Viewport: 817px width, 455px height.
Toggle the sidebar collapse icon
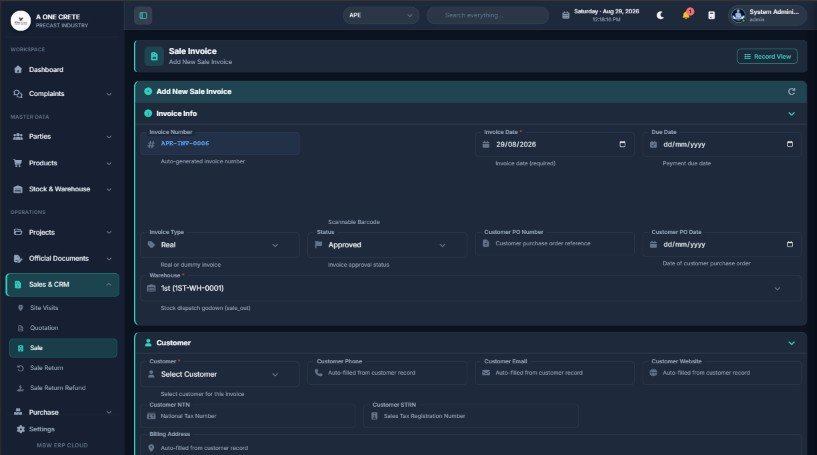click(143, 16)
